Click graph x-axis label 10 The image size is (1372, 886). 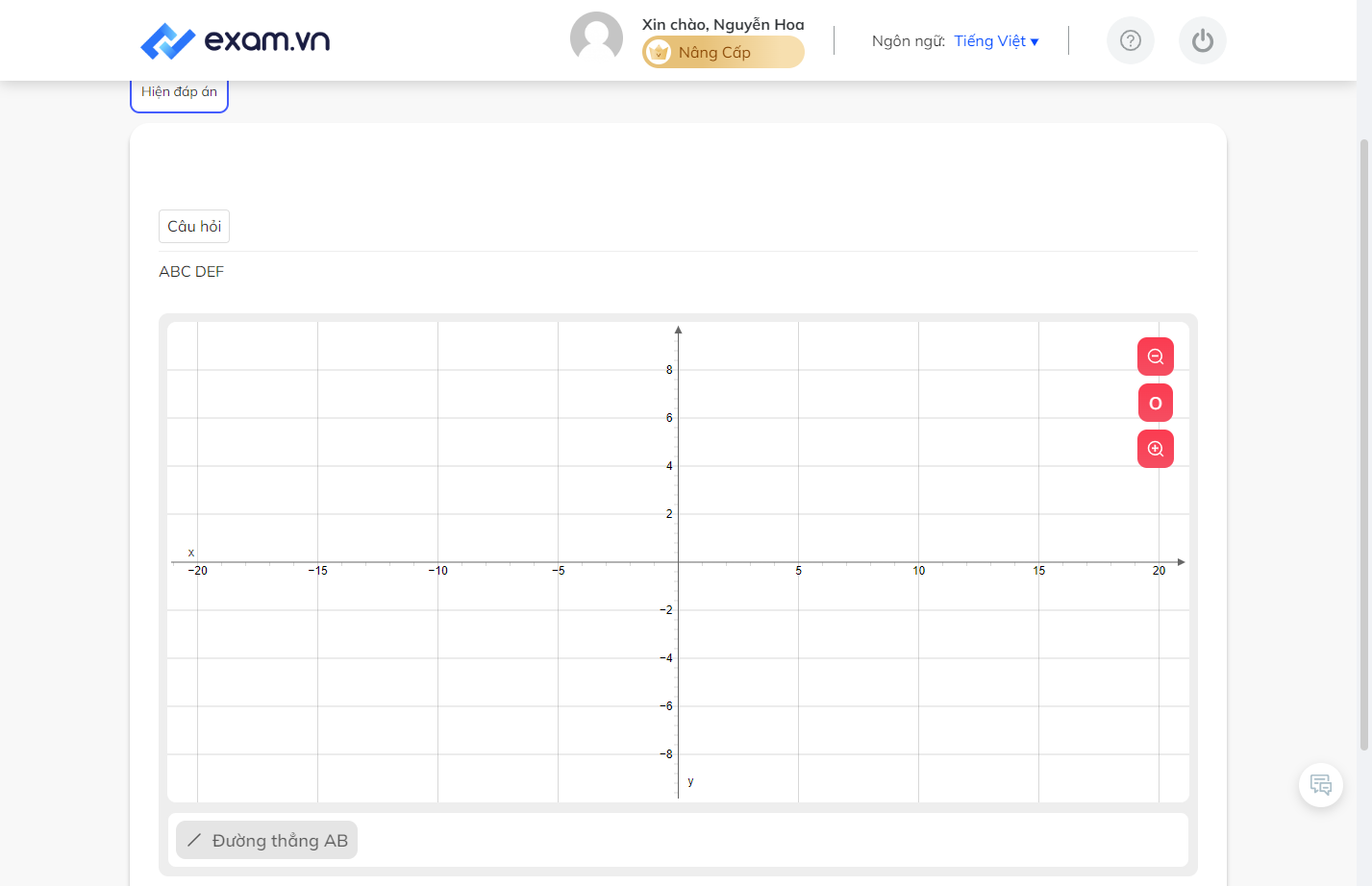919,571
